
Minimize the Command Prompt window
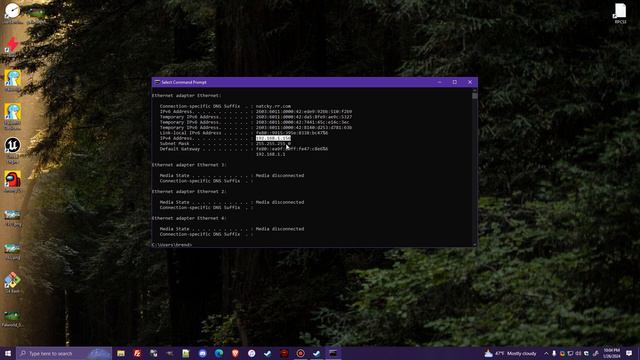(x=440, y=82)
